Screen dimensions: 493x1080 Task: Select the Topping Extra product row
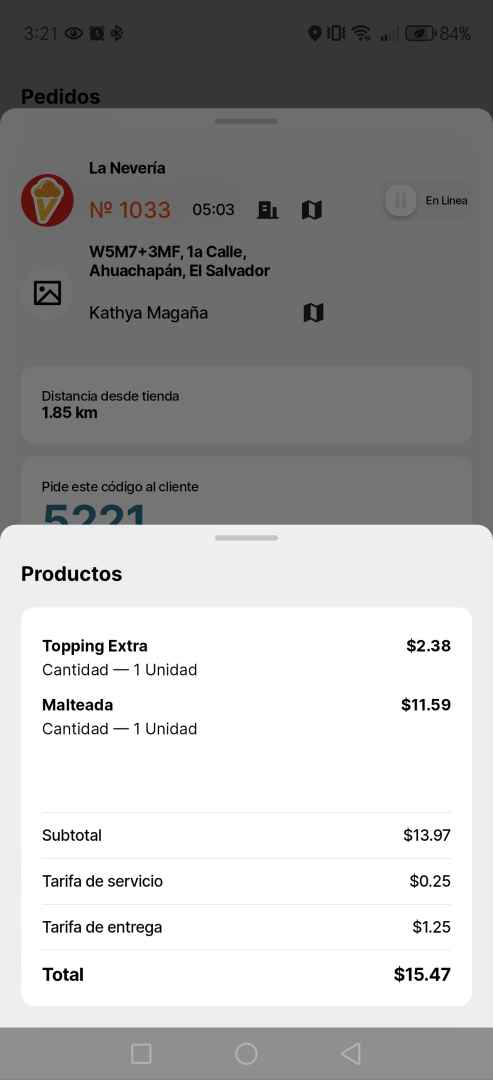[246, 657]
